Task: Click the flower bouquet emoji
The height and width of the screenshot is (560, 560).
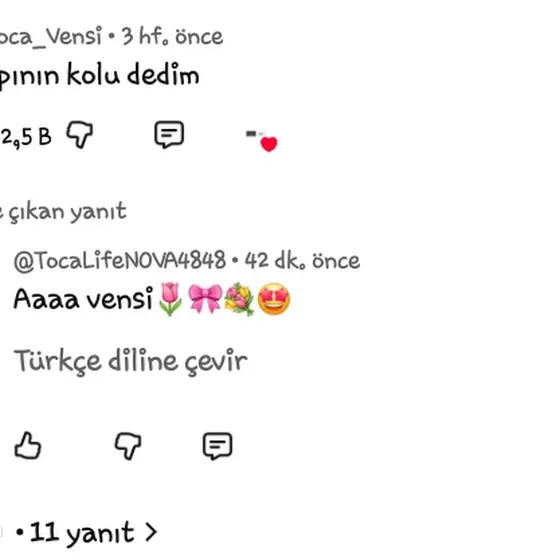Action: [239, 299]
